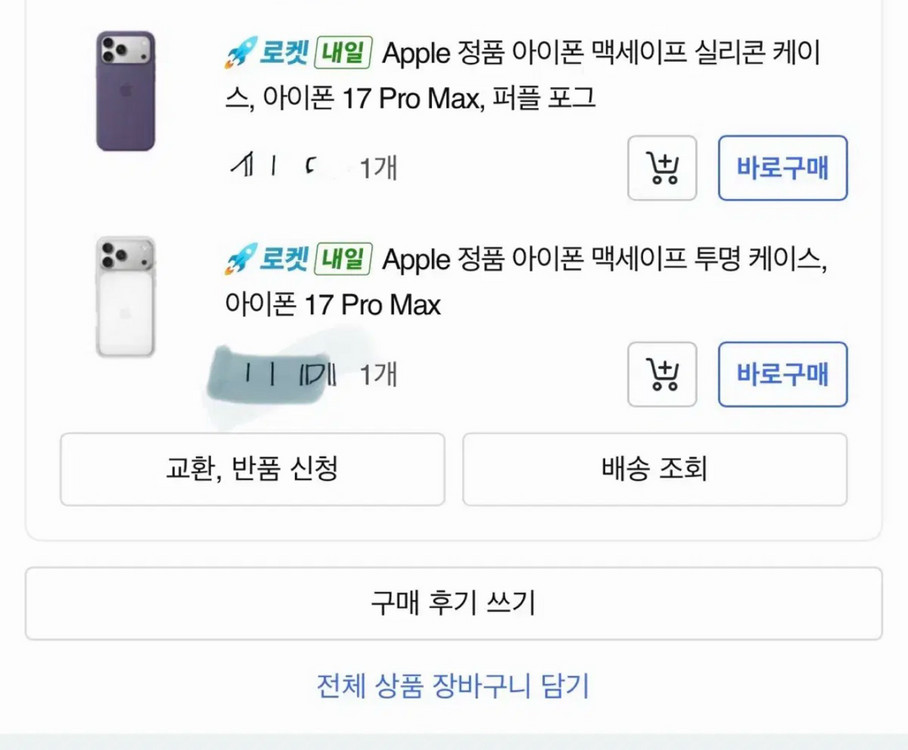Select the 내일 delivery badge on the second item

pos(343,258)
